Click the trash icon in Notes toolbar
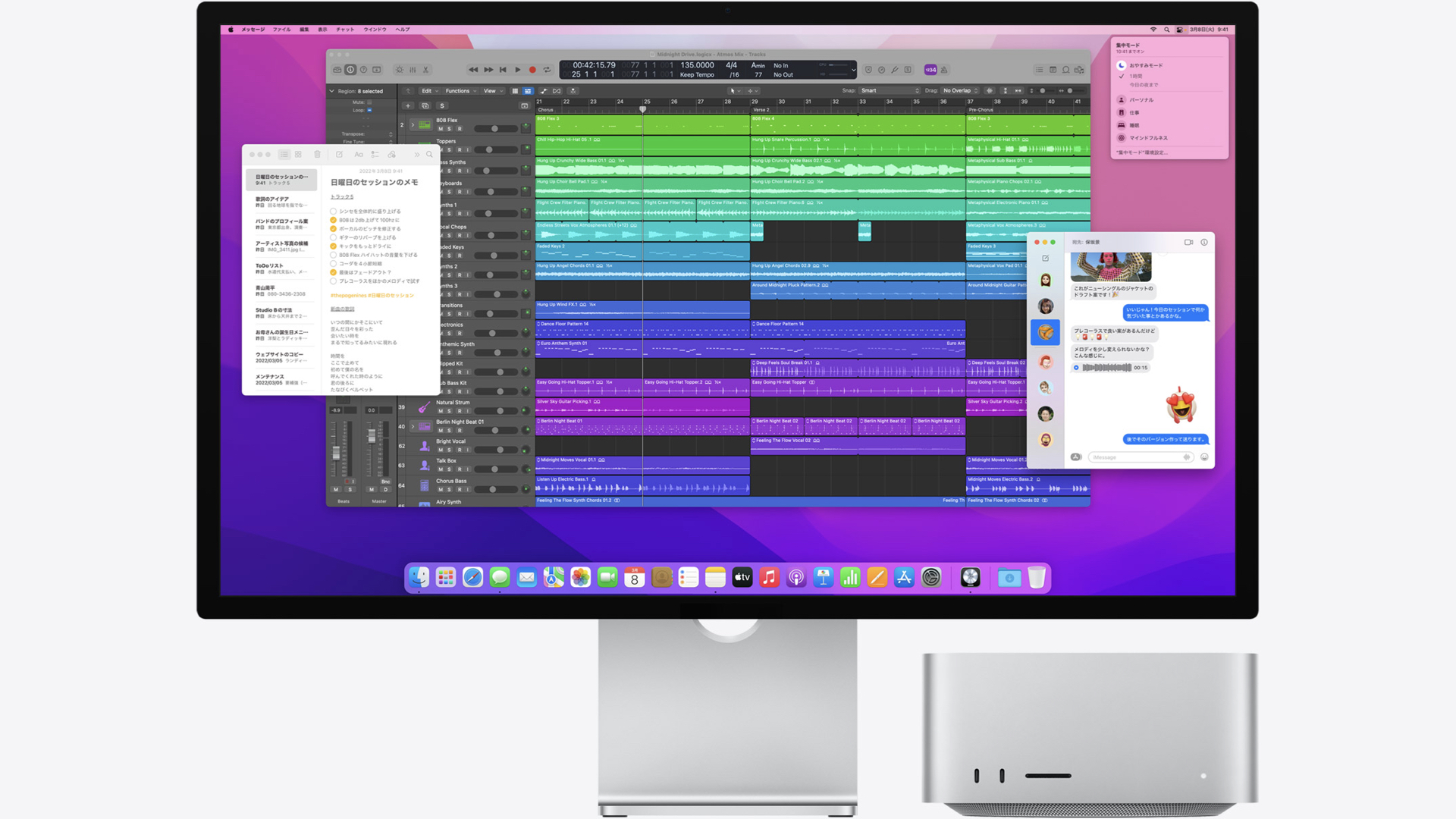The image size is (1456, 819). (318, 155)
